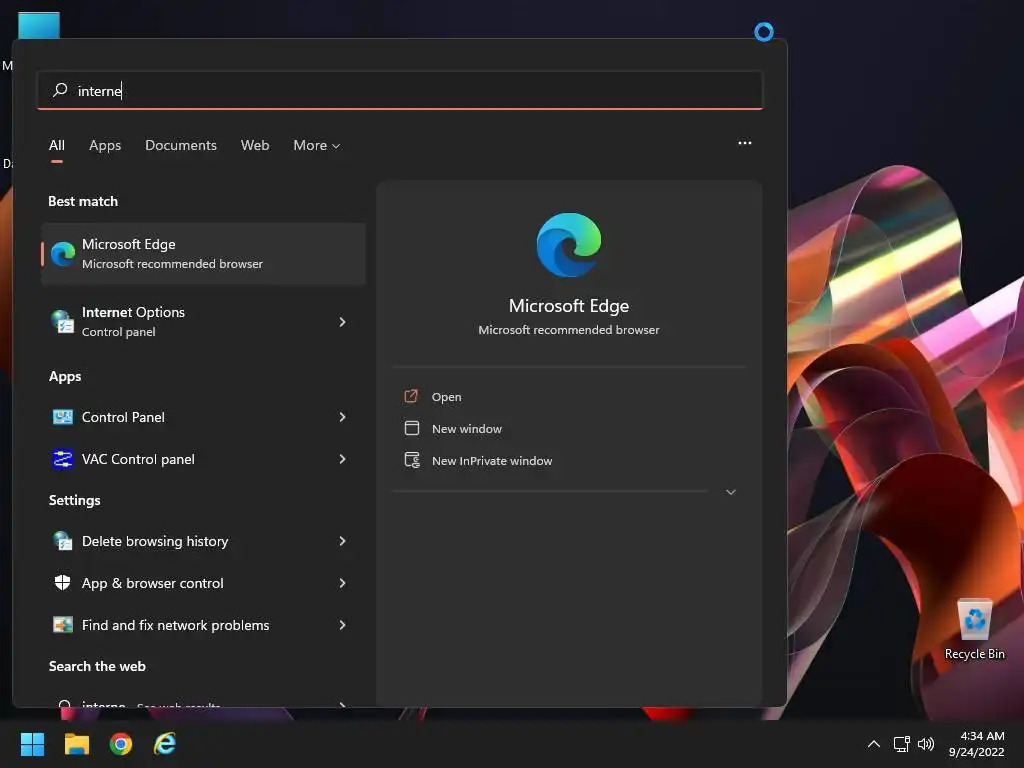
Task: Switch to the Apps search tab
Action: (105, 145)
